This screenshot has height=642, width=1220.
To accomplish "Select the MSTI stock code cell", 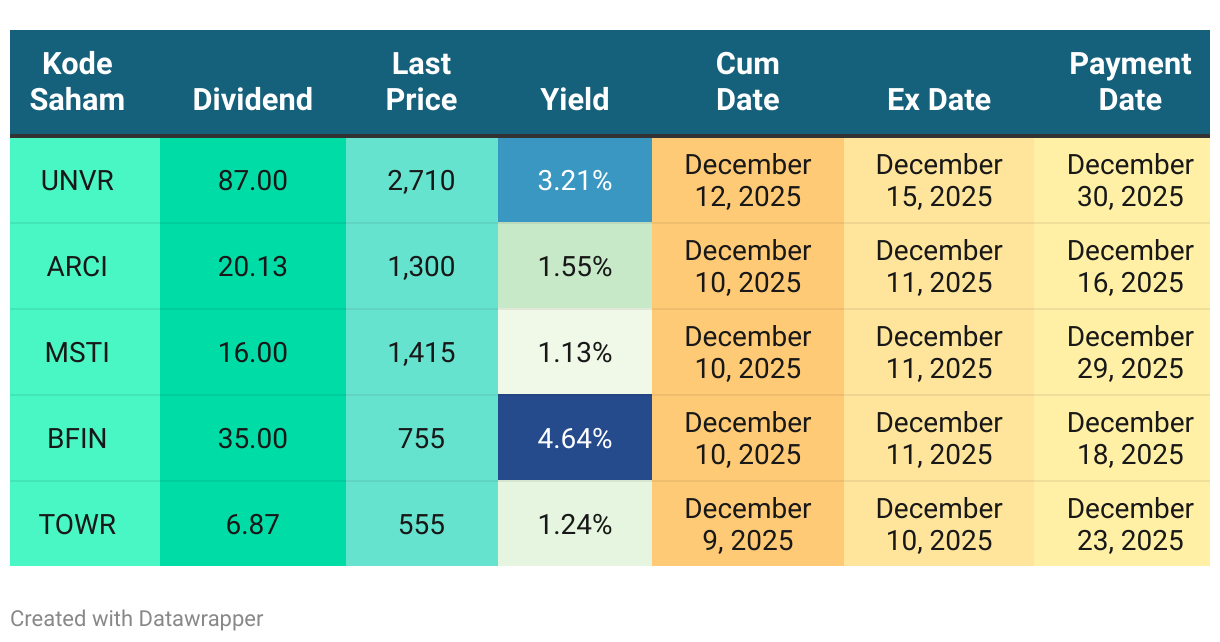I will tap(78, 353).
